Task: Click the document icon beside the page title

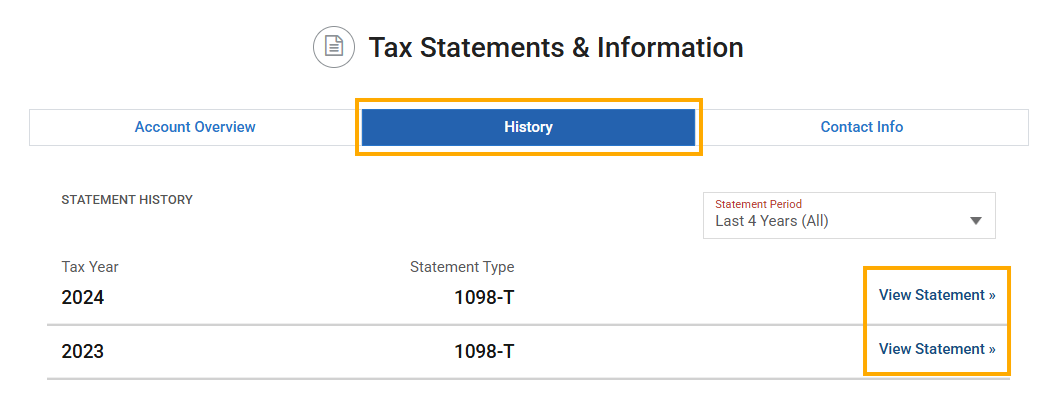Action: (334, 47)
